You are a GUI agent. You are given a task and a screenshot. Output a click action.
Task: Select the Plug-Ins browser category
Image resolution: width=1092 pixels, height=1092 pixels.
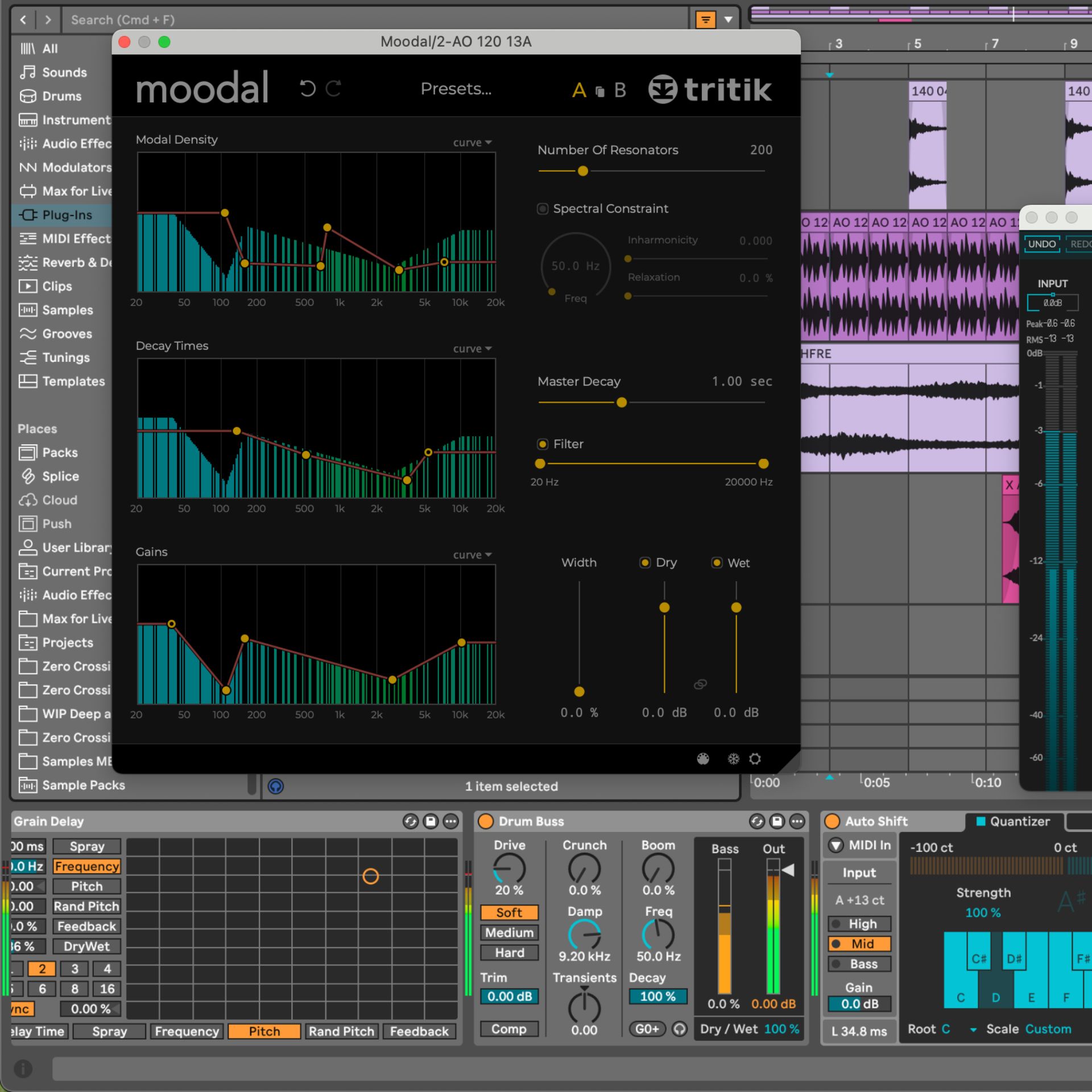click(63, 215)
